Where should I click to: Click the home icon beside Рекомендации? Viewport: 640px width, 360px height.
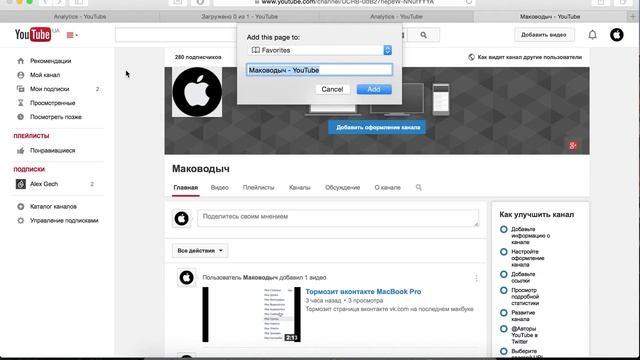point(21,61)
